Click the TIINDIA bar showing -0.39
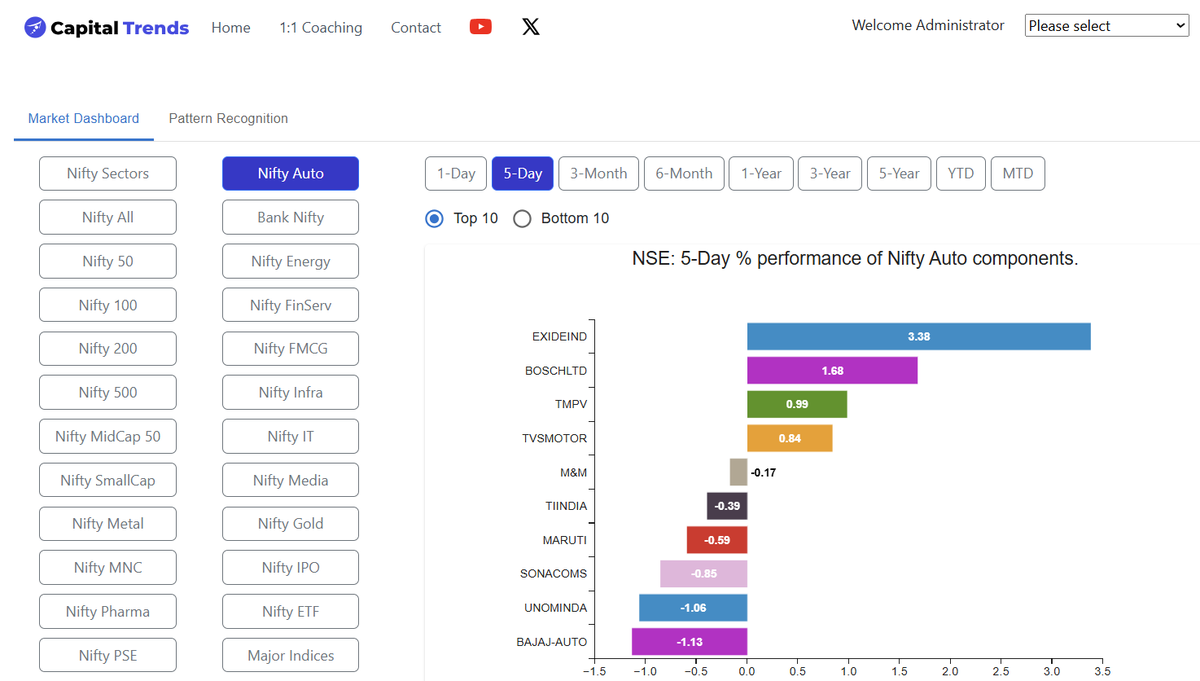Image resolution: width=1200 pixels, height=681 pixels. [x=727, y=506]
